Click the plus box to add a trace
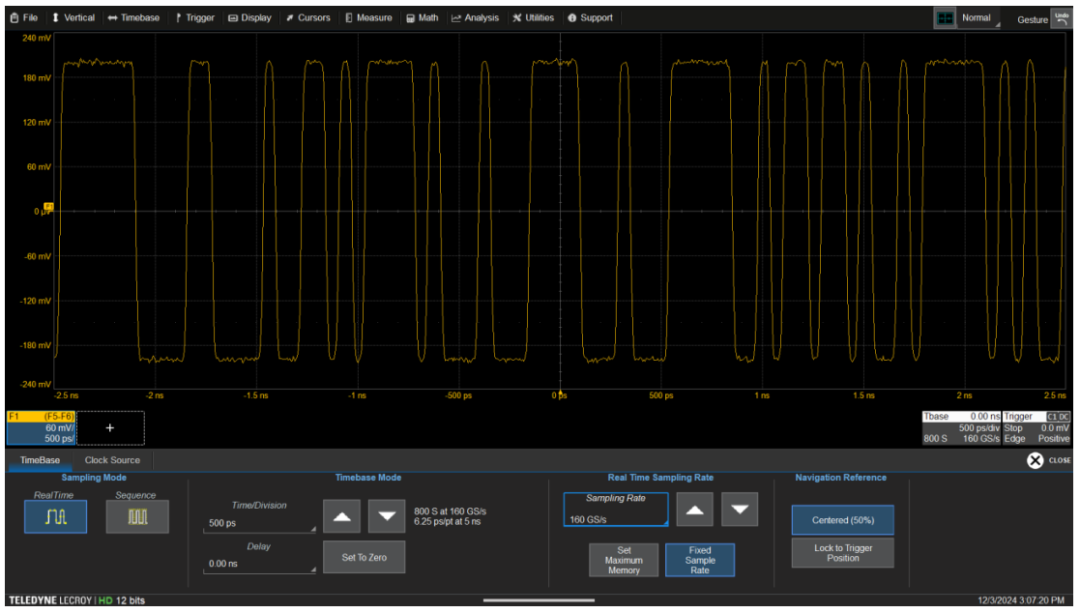 pos(110,428)
